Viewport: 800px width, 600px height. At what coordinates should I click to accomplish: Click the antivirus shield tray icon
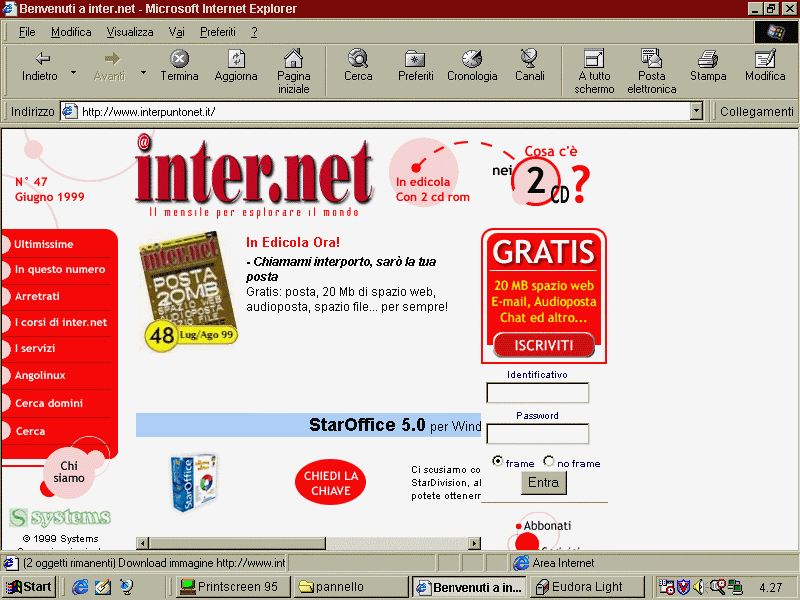(683, 587)
